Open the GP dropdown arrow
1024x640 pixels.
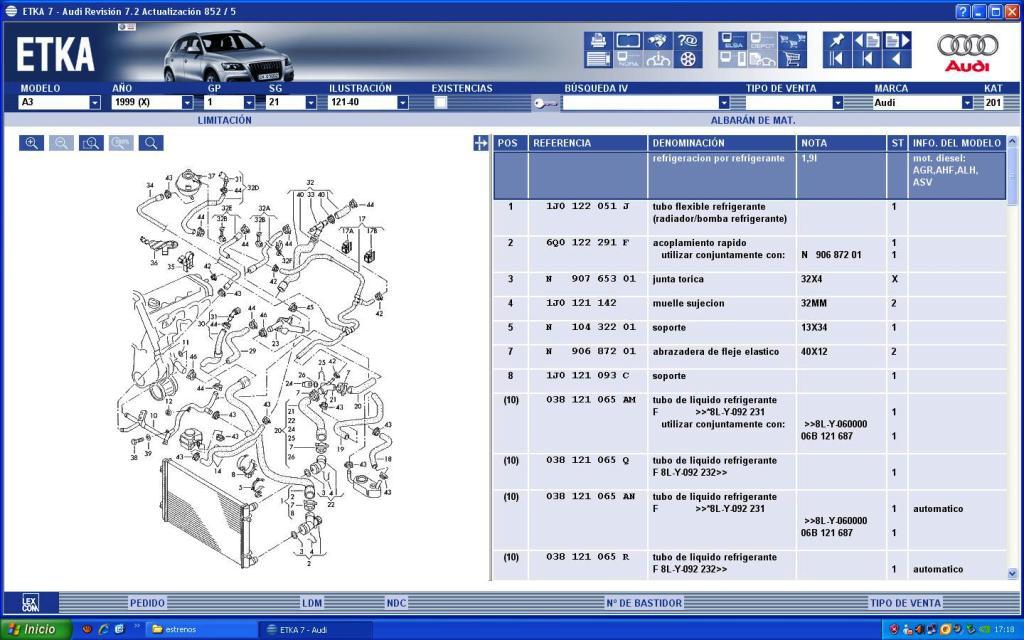click(x=249, y=103)
